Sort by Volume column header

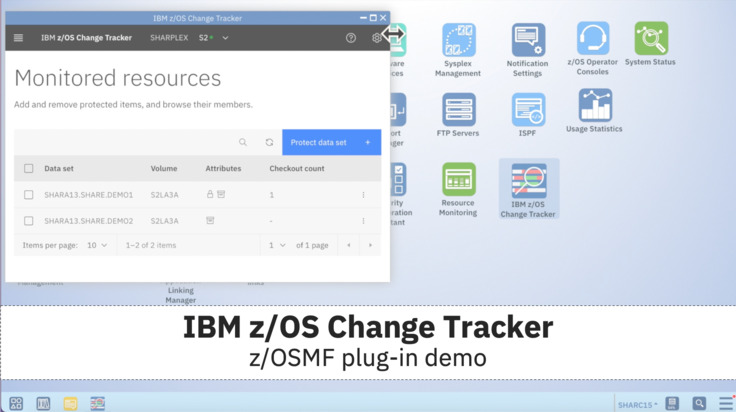coord(164,168)
